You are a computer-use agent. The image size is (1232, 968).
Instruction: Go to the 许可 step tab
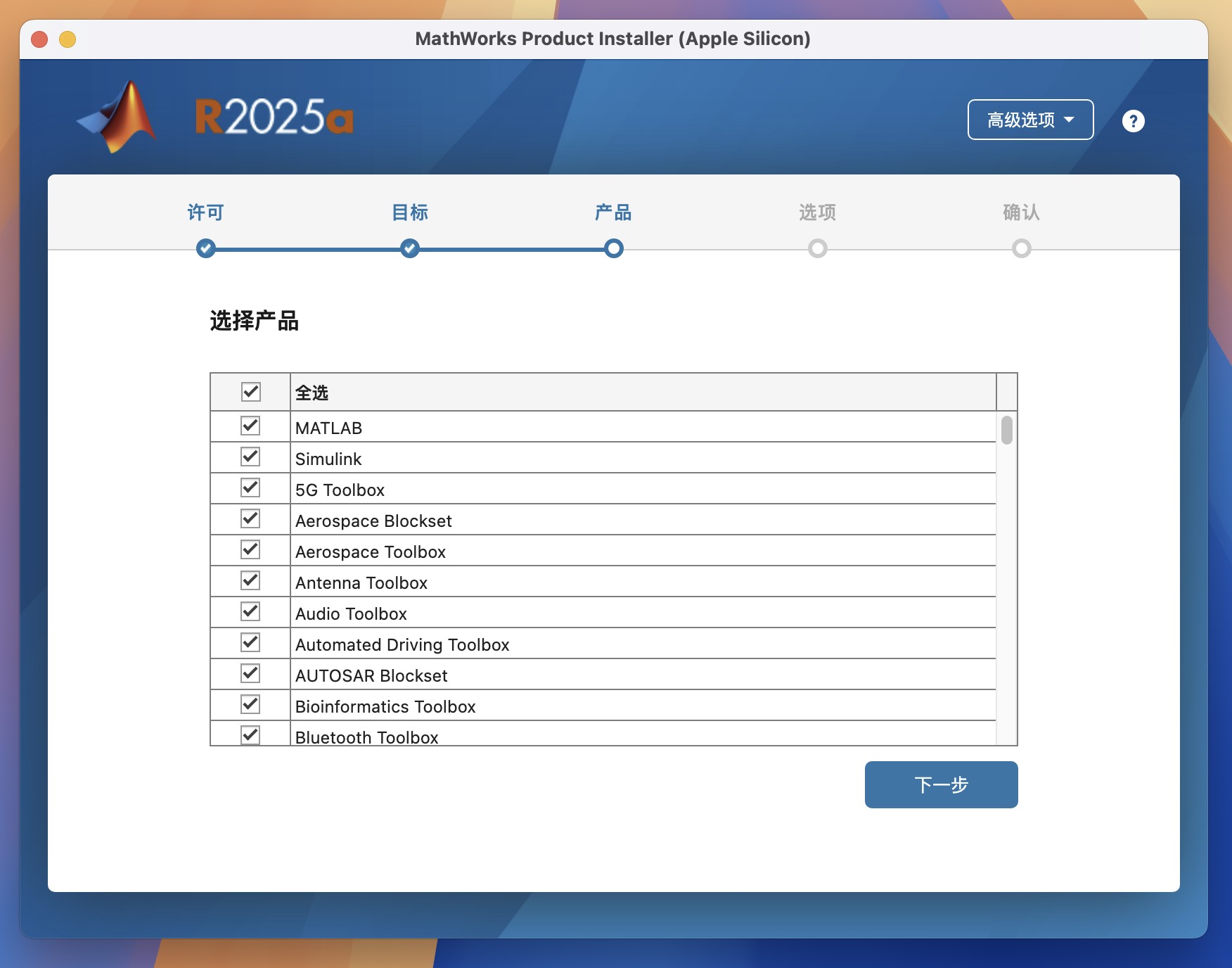coord(205,212)
